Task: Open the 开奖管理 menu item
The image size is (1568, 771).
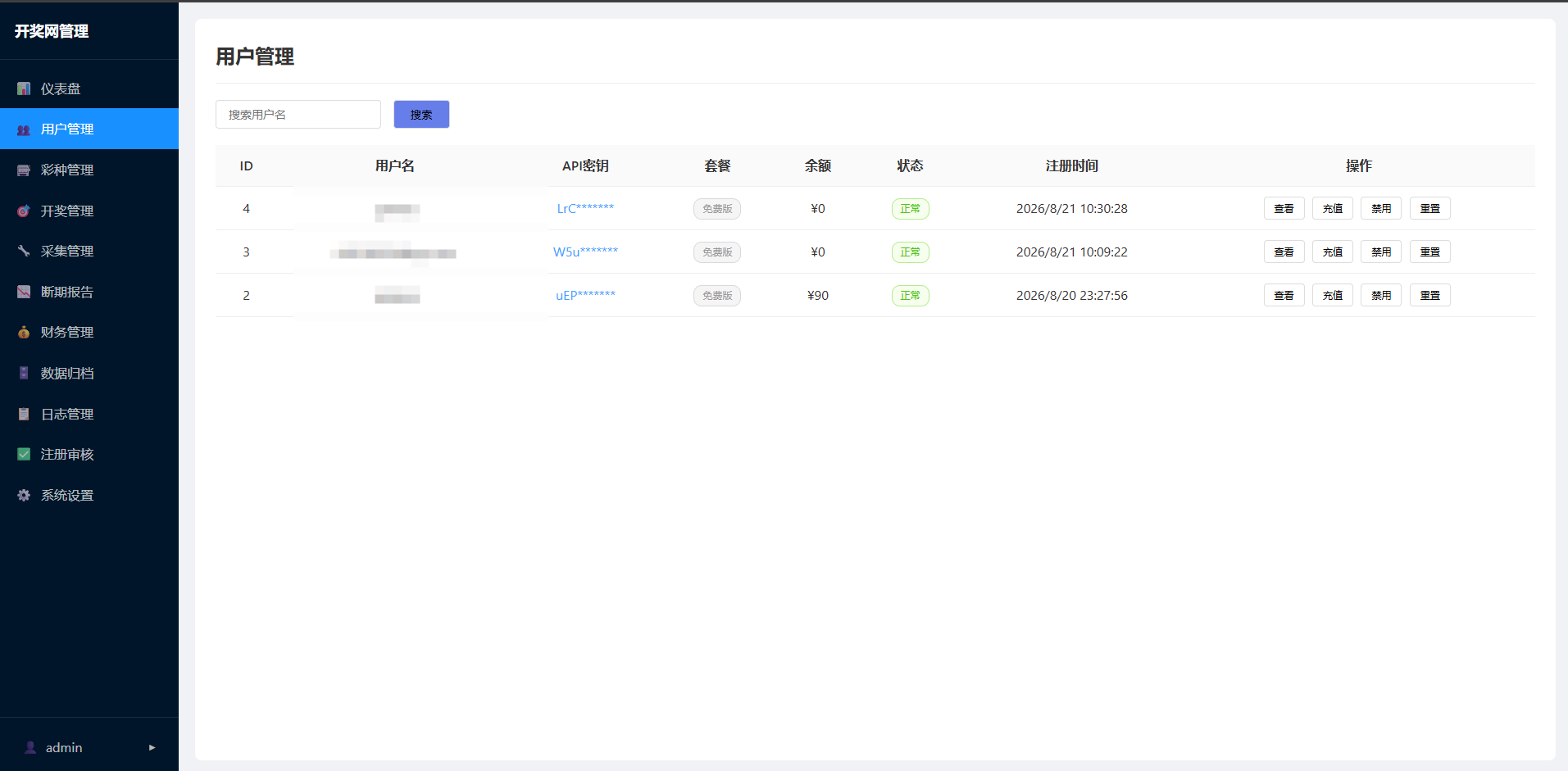Action: [89, 211]
